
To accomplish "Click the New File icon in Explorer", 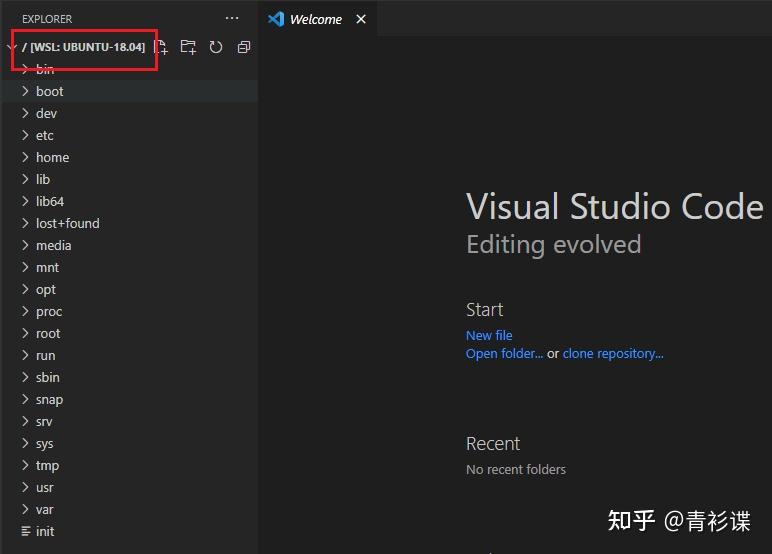I will click(x=162, y=47).
